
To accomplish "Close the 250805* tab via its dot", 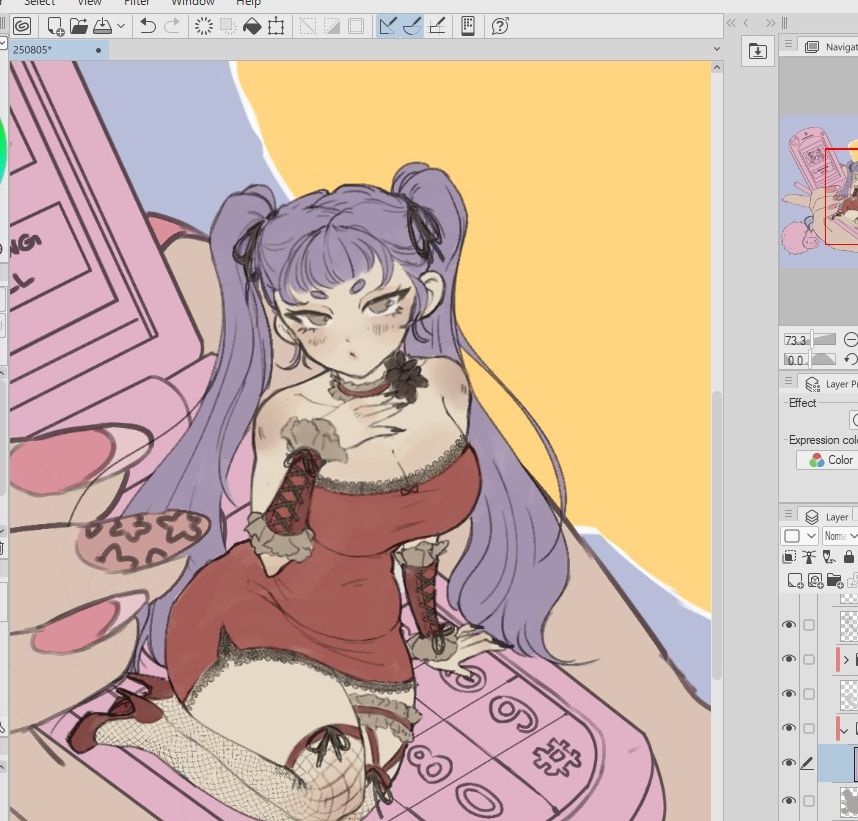I will click(98, 50).
